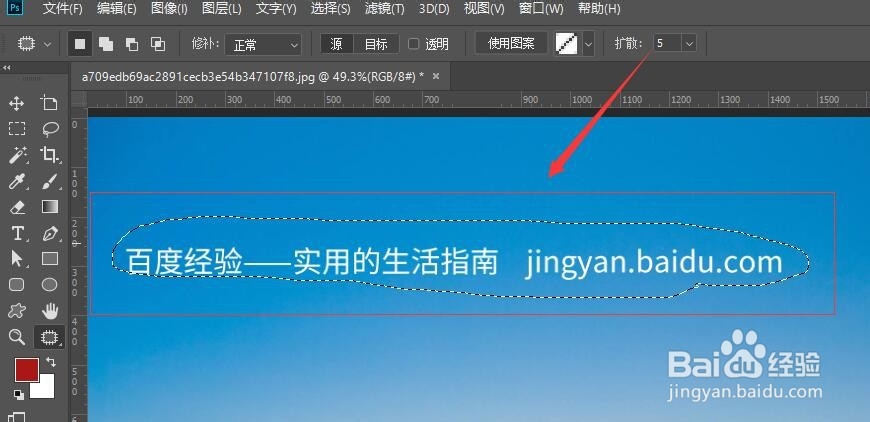Open the 文字(Y) menu
Screen dimensions: 870x422
click(276, 9)
